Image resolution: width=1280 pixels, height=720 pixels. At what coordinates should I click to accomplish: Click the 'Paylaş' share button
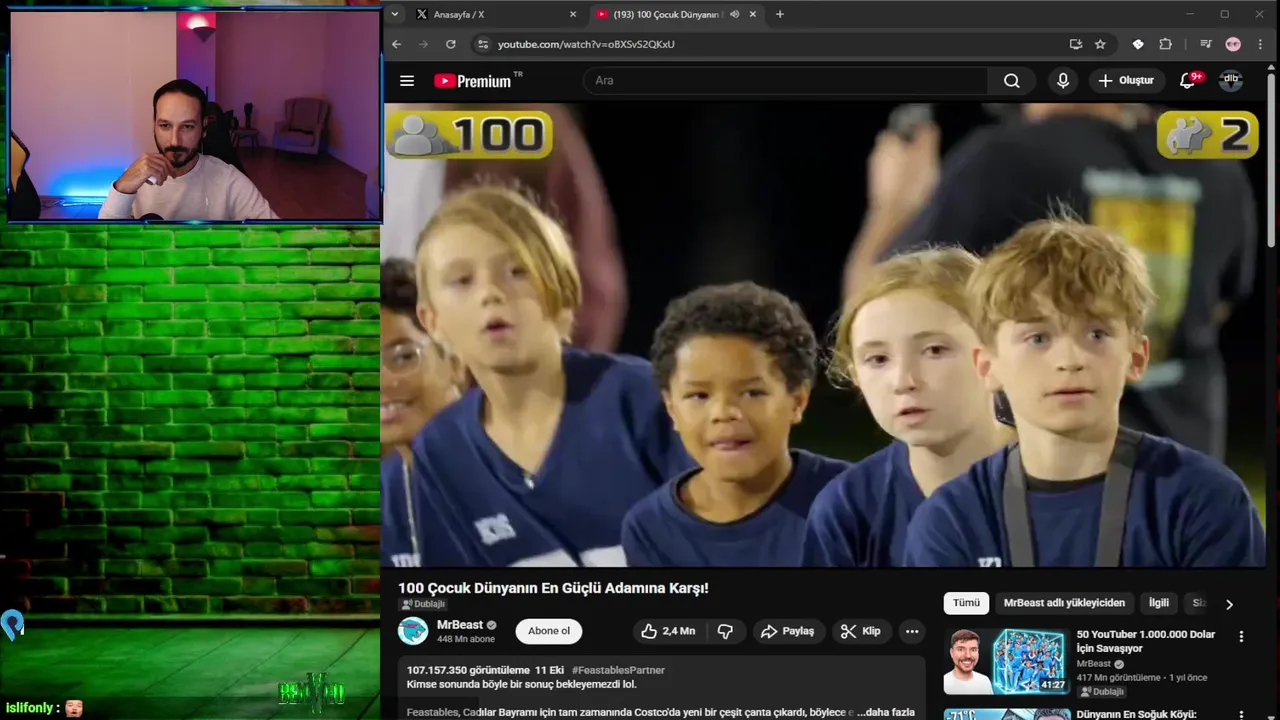(x=788, y=631)
